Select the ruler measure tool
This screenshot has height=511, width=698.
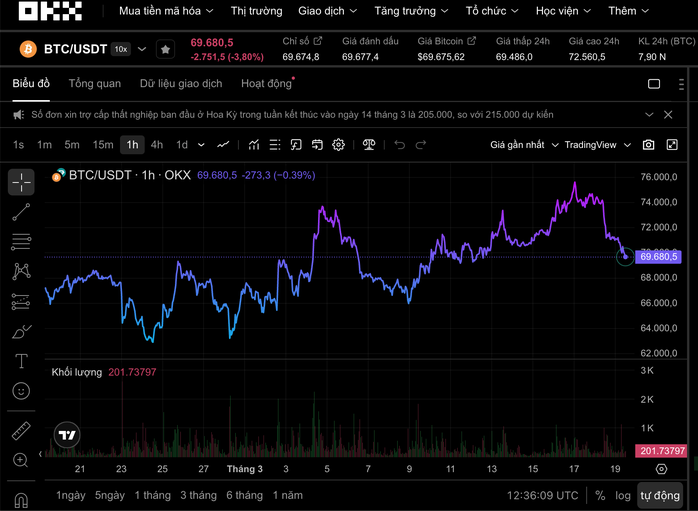(21, 431)
